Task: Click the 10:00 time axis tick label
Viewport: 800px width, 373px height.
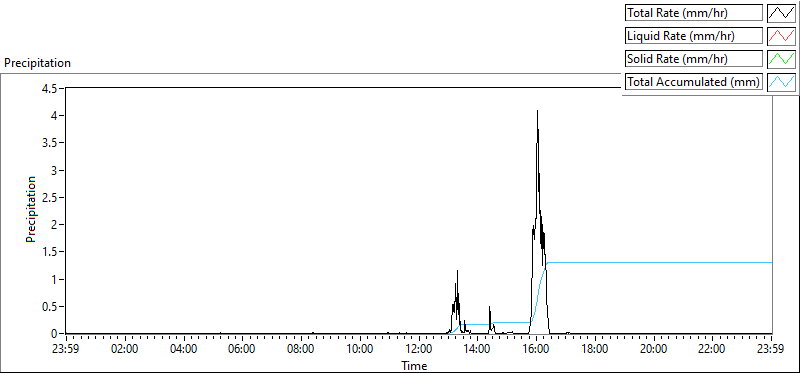Action: (x=360, y=350)
